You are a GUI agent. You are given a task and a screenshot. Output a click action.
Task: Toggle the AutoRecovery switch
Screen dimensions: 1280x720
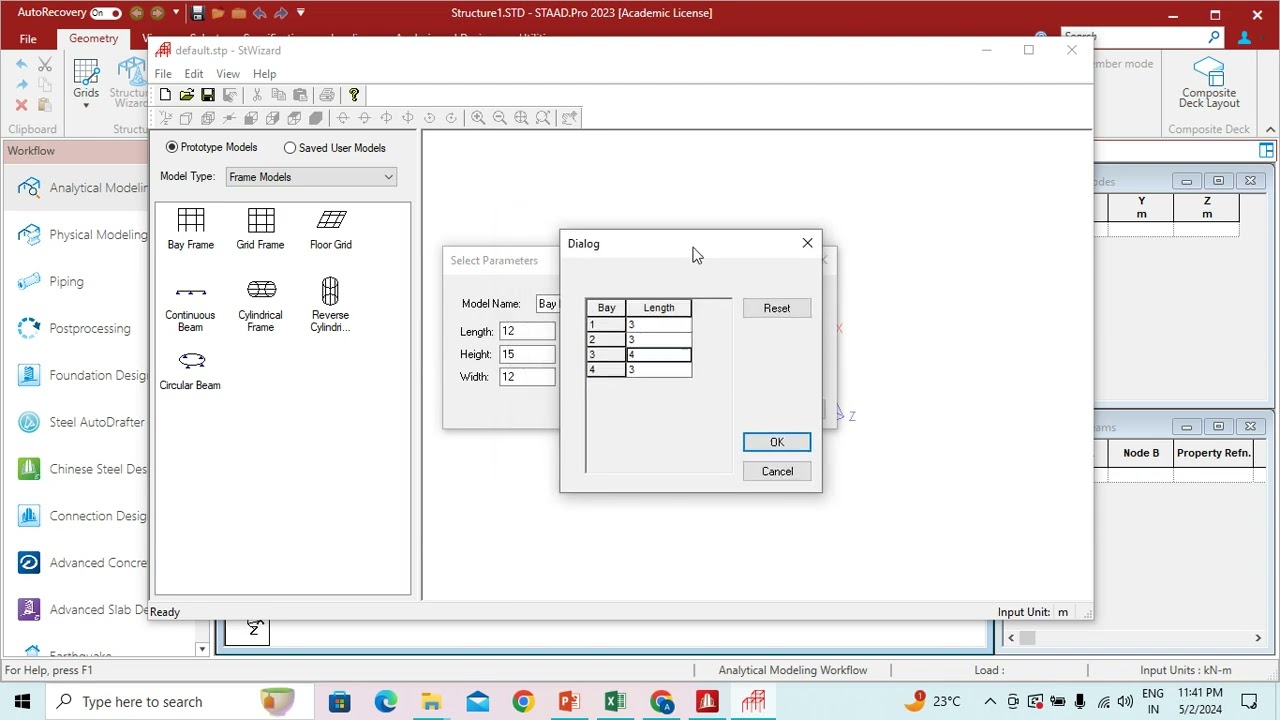pyautogui.click(x=105, y=13)
